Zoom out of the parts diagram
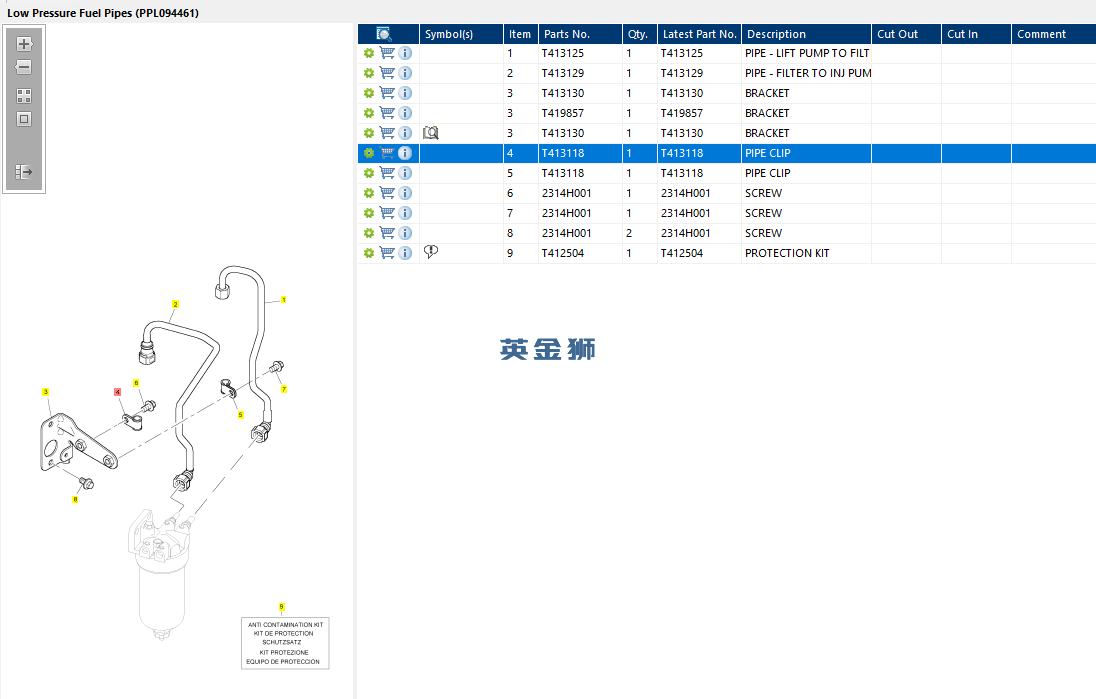Image resolution: width=1096 pixels, height=699 pixels. pos(24,67)
